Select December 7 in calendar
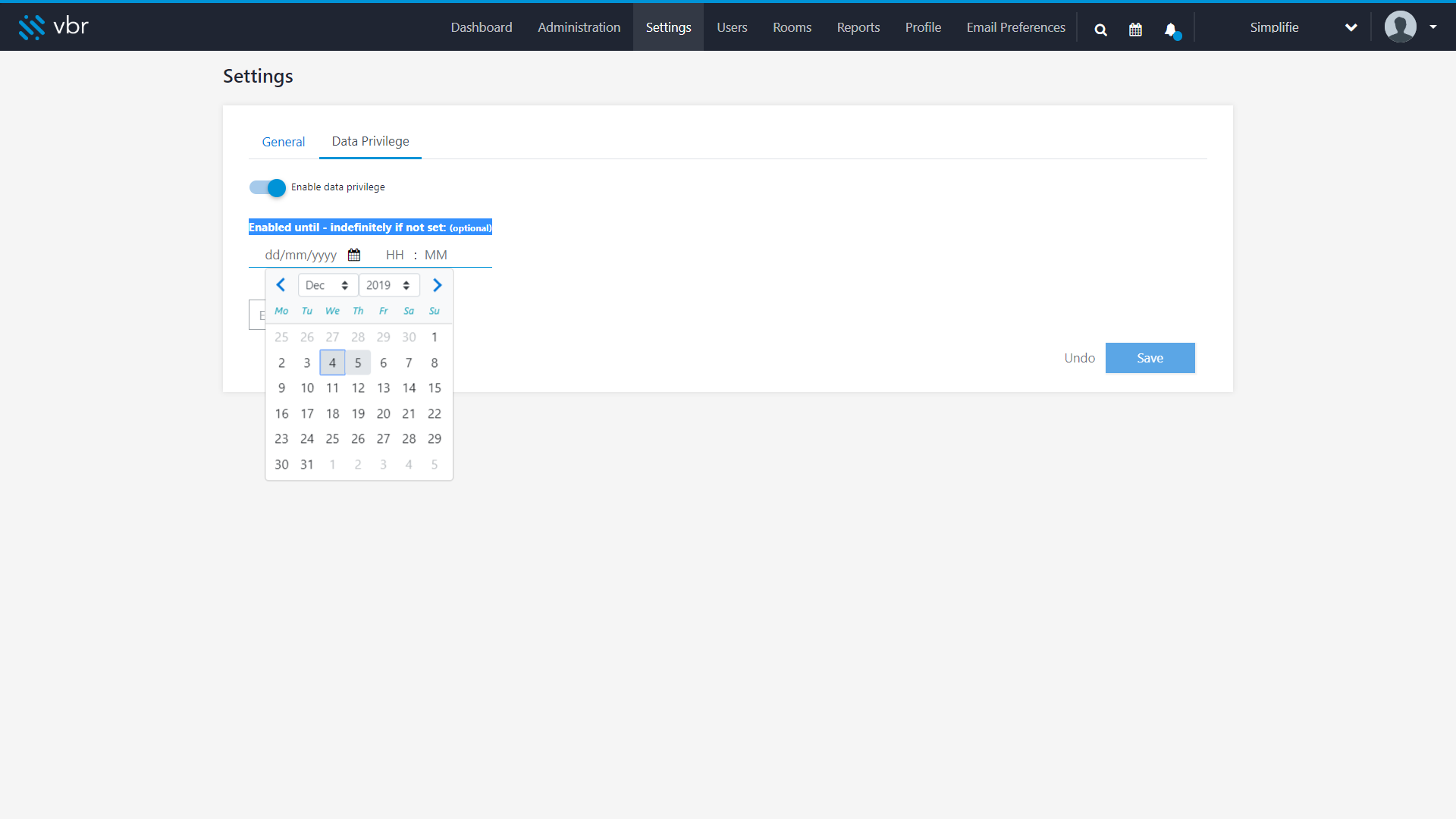Screen dimensions: 1456x819 click(x=409, y=362)
